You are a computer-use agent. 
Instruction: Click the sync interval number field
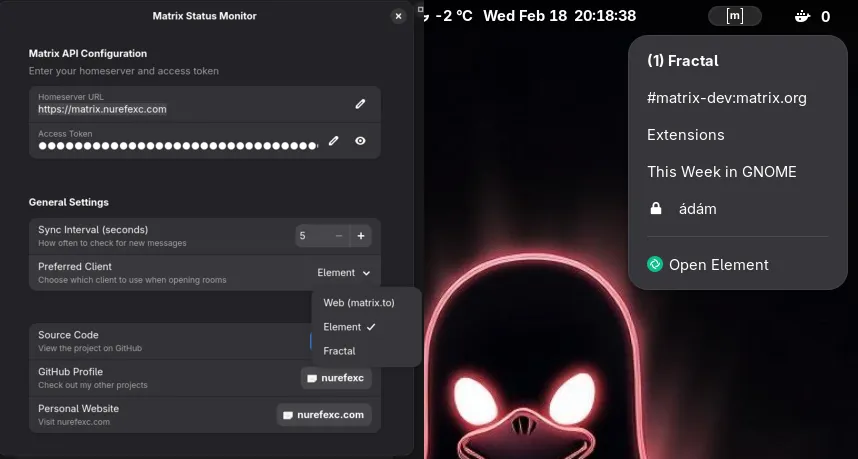click(x=311, y=236)
